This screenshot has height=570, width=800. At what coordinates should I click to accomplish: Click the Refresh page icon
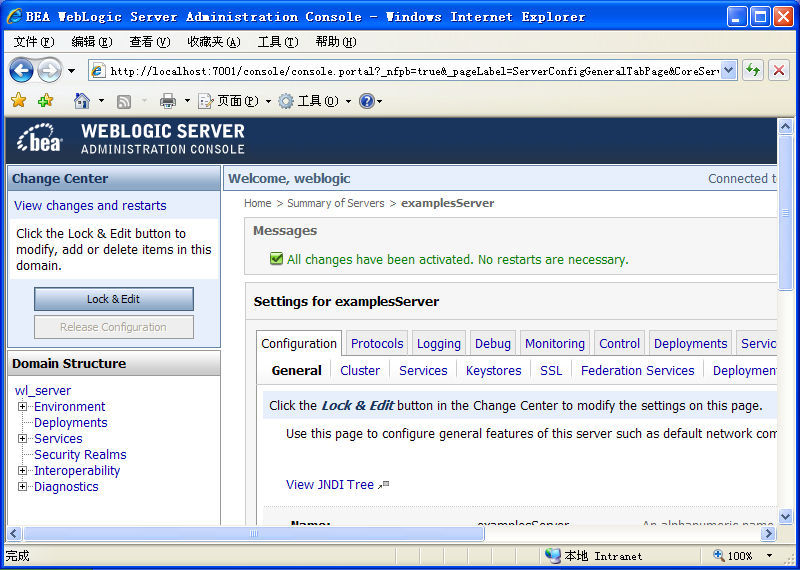point(752,70)
